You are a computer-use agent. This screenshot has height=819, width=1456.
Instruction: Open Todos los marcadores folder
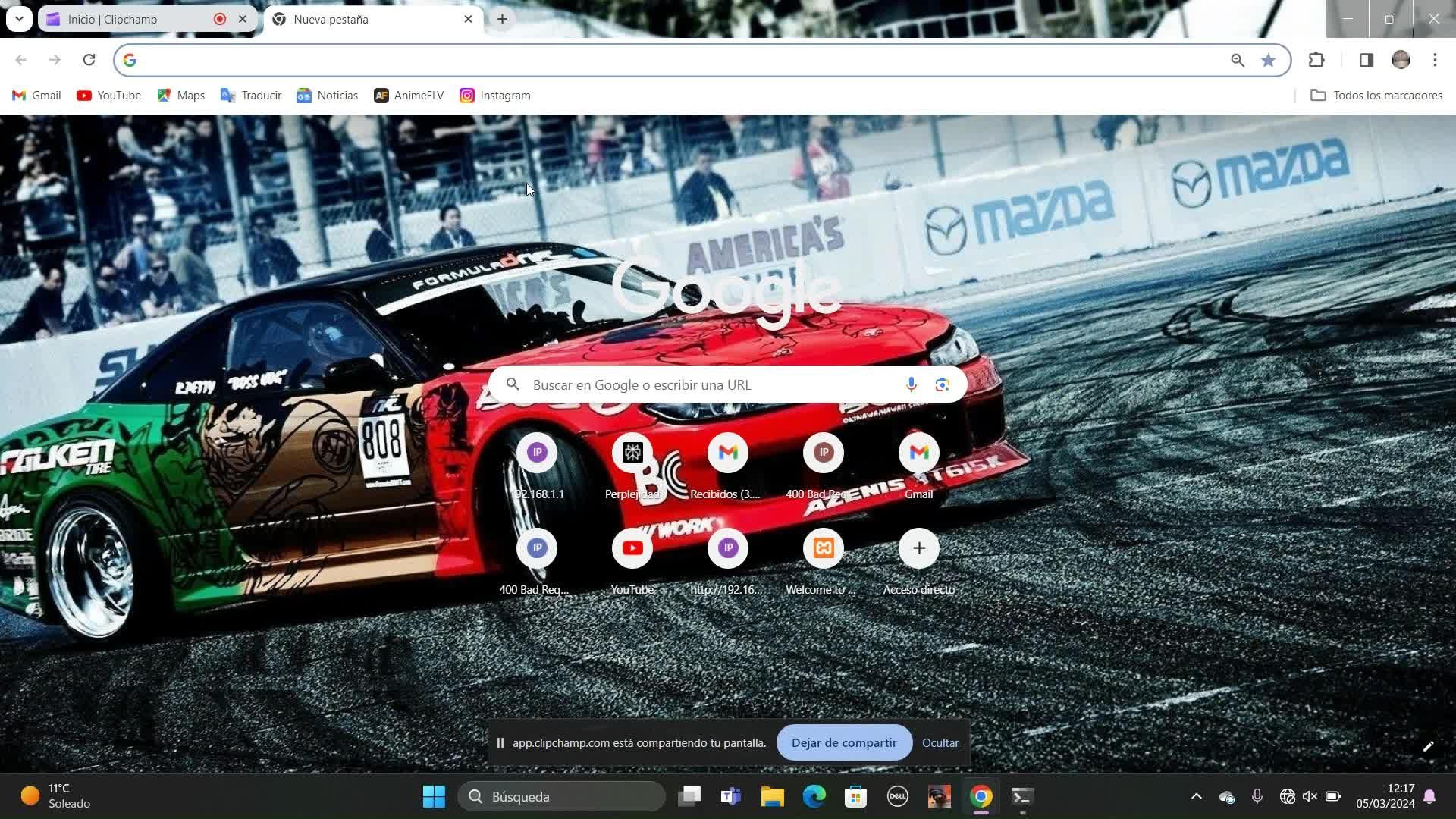click(1376, 96)
